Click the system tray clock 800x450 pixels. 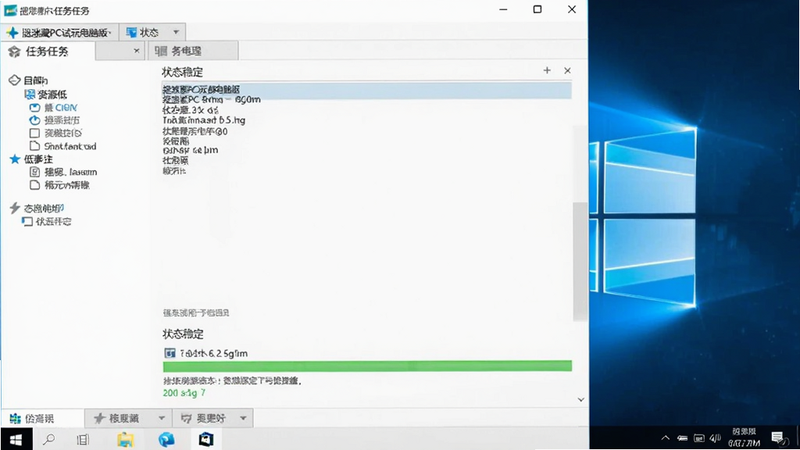click(x=743, y=438)
